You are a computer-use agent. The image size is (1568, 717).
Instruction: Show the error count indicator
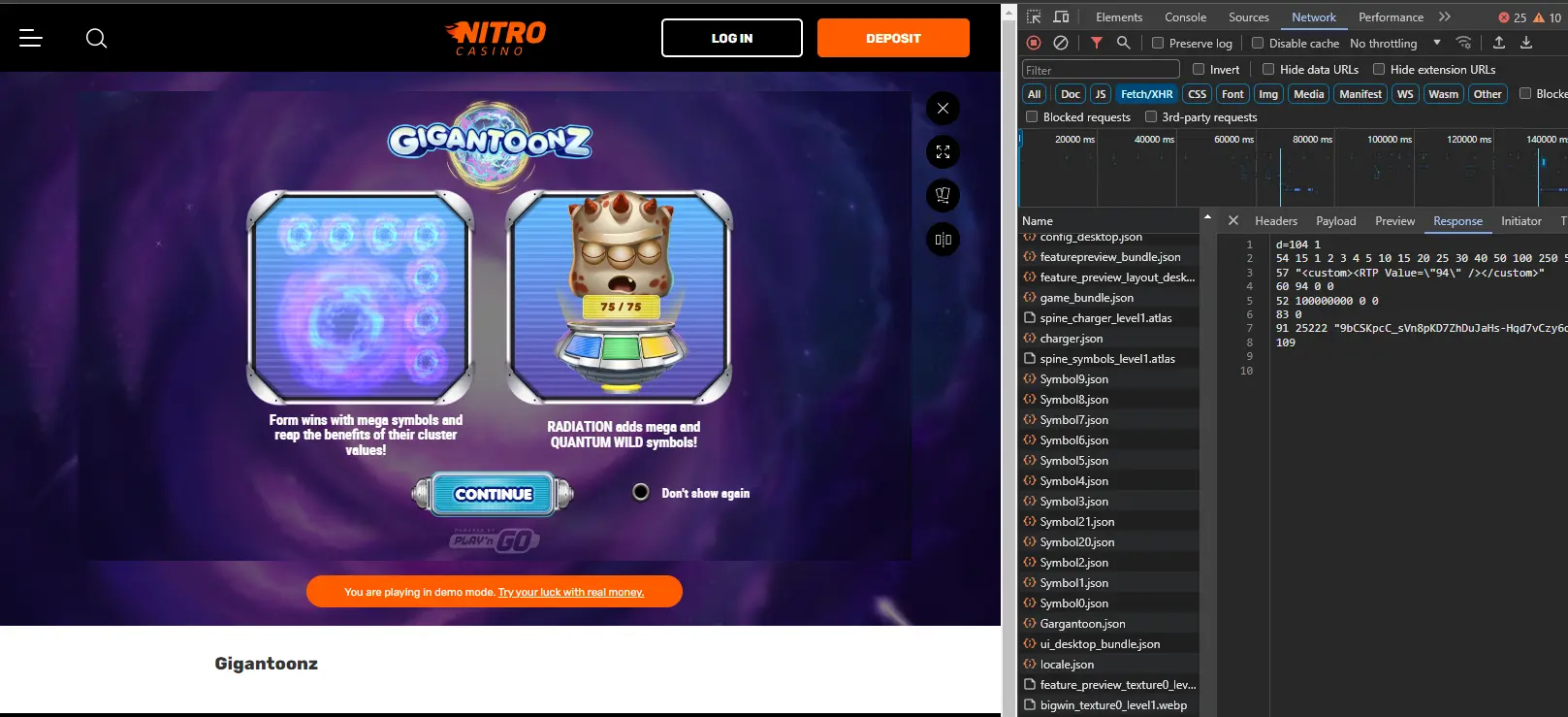[1513, 17]
